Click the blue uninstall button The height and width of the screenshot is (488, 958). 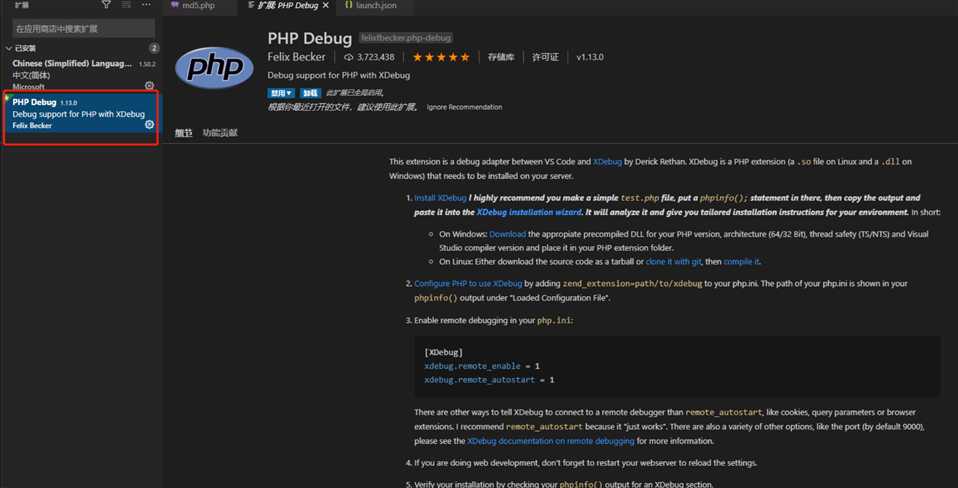[x=310, y=93]
